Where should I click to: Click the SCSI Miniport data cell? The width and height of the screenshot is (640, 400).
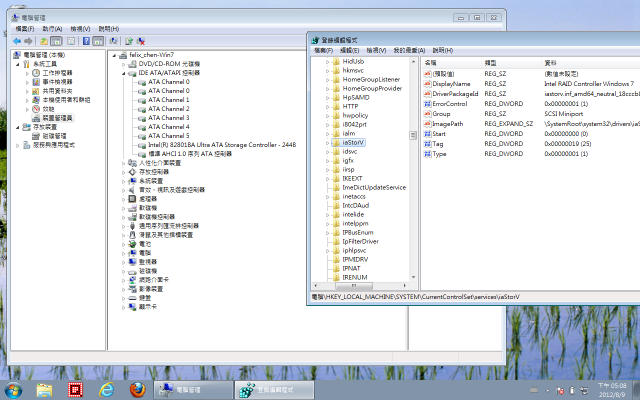point(564,114)
